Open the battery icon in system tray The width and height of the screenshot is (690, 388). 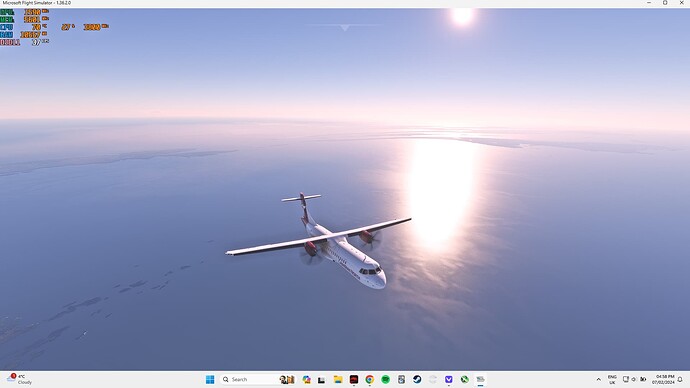tap(643, 379)
